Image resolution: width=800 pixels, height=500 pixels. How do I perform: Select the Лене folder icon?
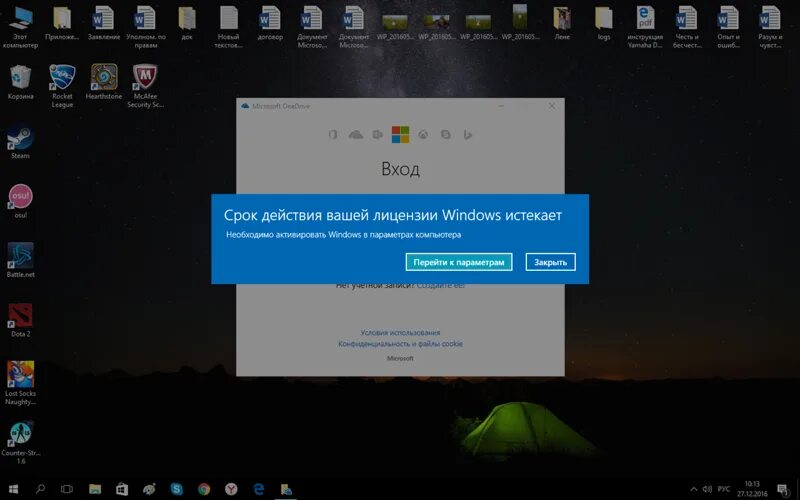562,23
